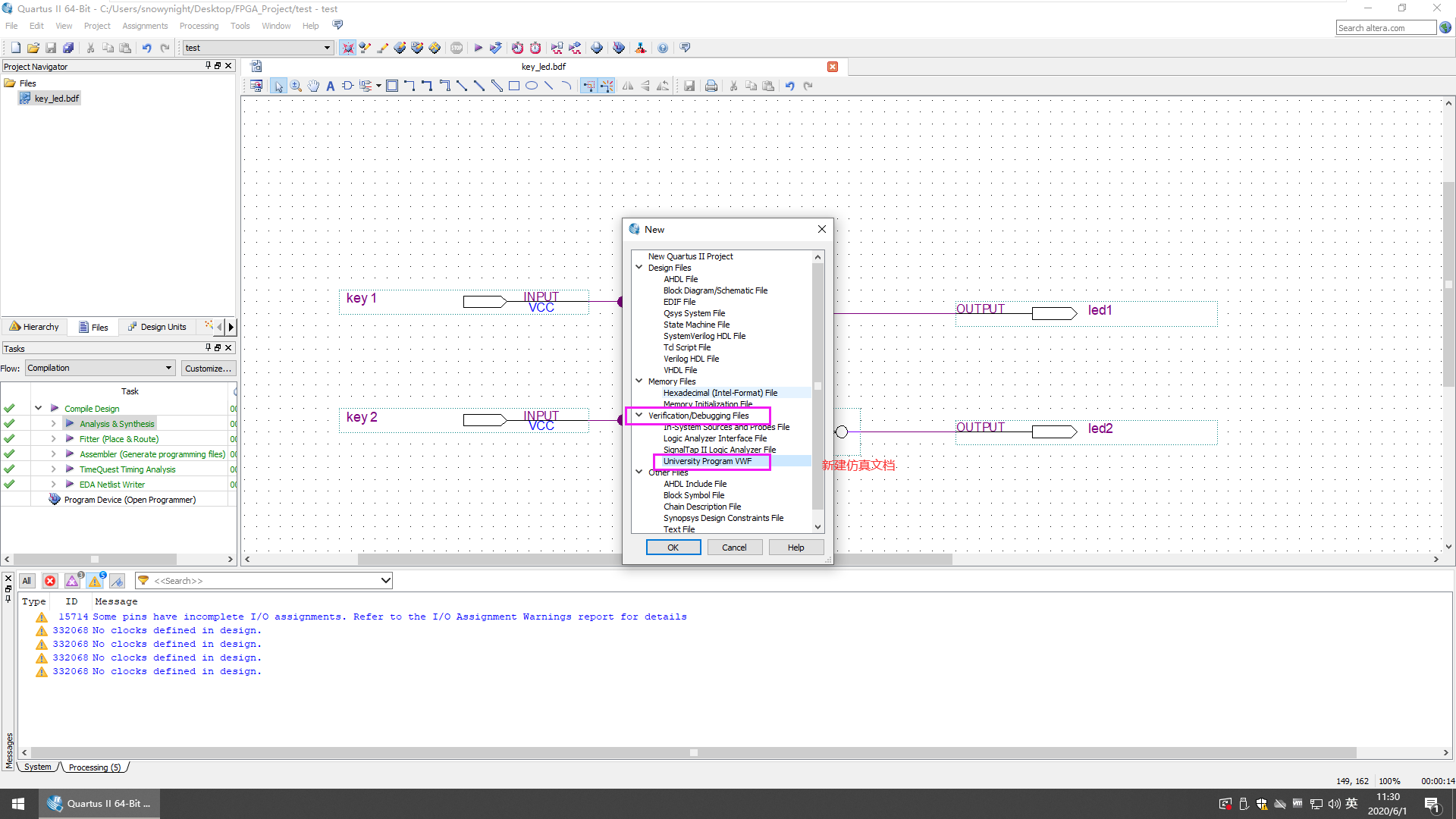
Task: Switch to Processing tab in message panel
Action: [93, 767]
